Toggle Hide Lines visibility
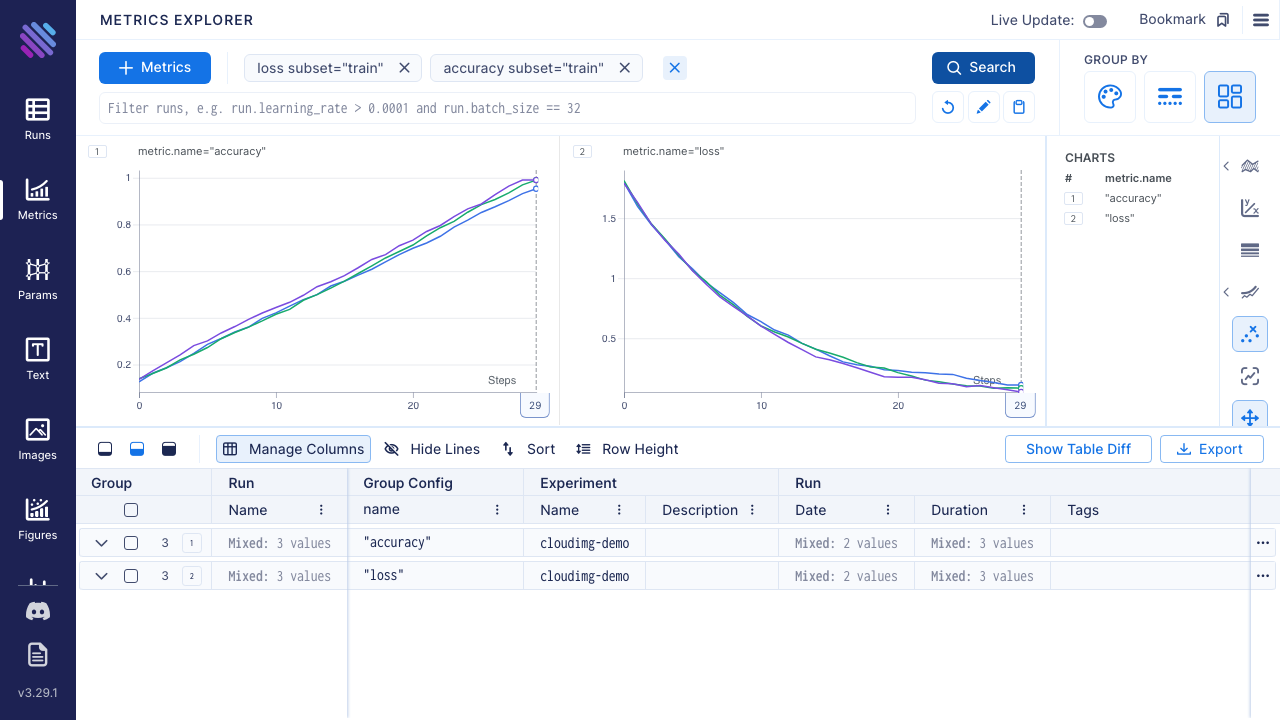The image size is (1280, 720). (432, 449)
